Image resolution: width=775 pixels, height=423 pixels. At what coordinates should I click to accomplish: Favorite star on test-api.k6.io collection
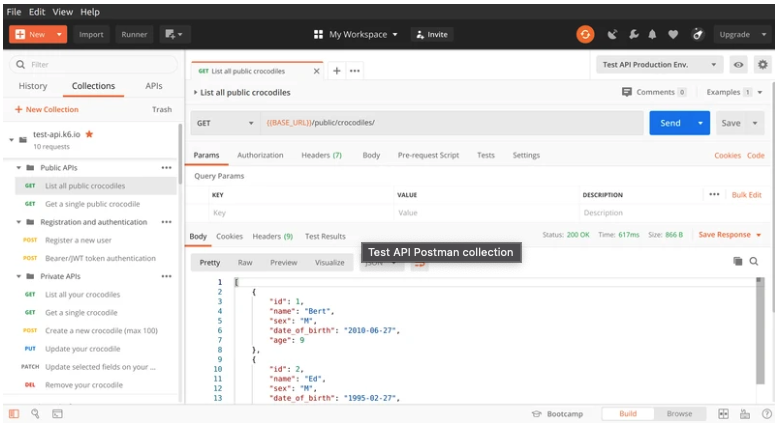(89, 134)
